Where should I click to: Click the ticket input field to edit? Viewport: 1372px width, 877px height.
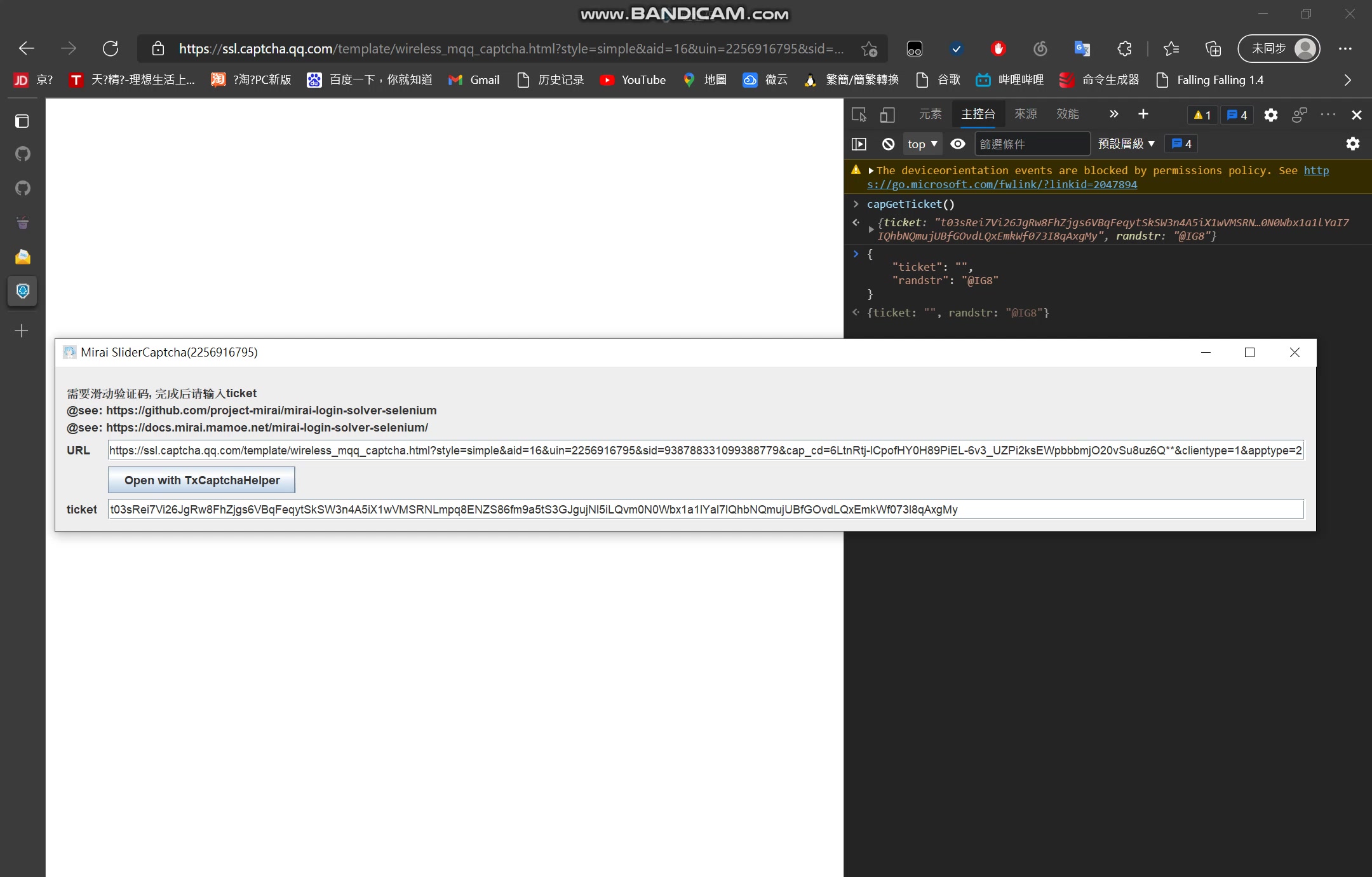(x=704, y=509)
